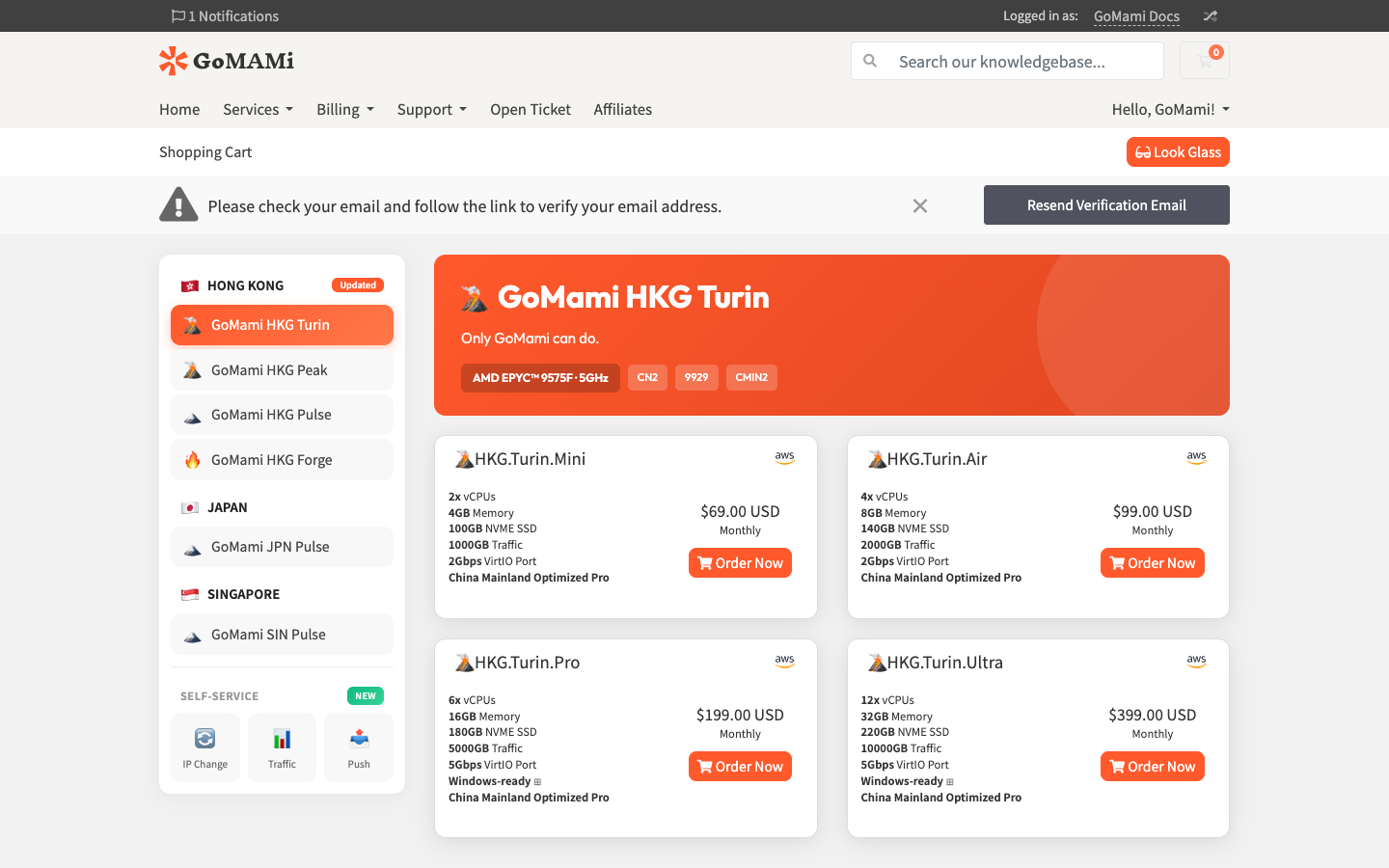Click the AMD EPYC 9575F 5GHz badge
Screen dimensions: 1389x868
540,378
